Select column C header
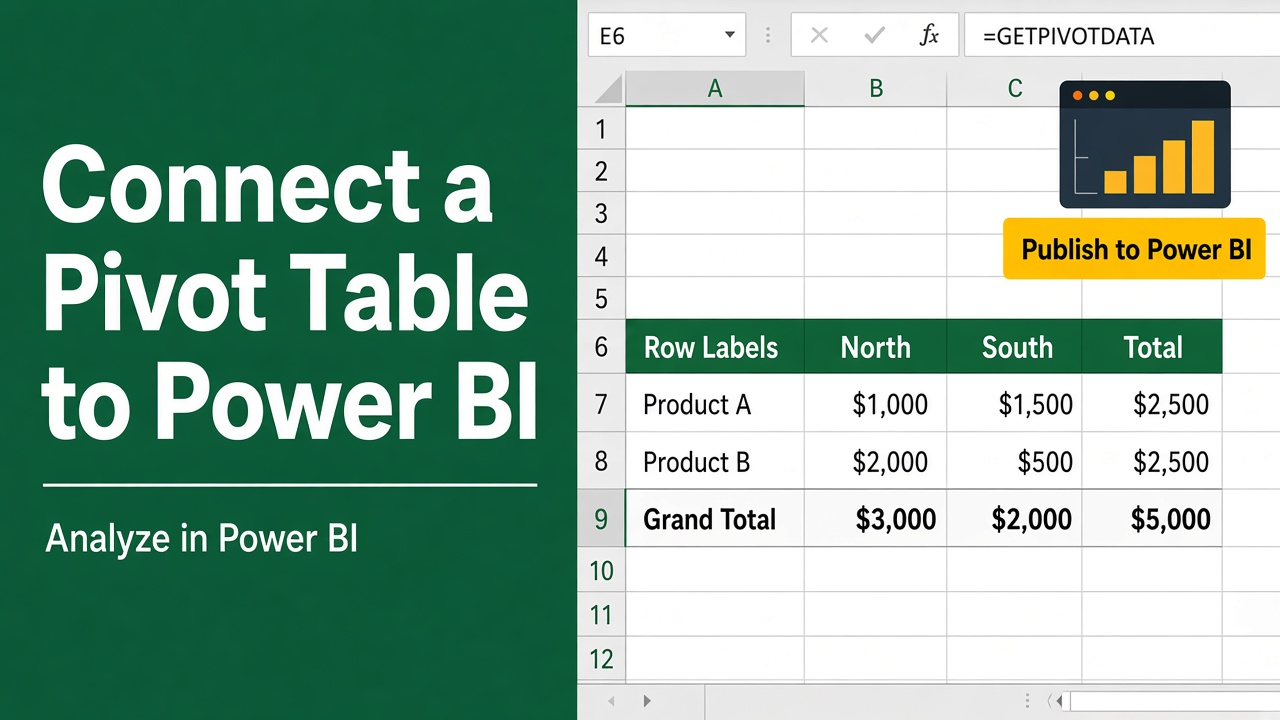This screenshot has width=1280, height=720. tap(1014, 89)
